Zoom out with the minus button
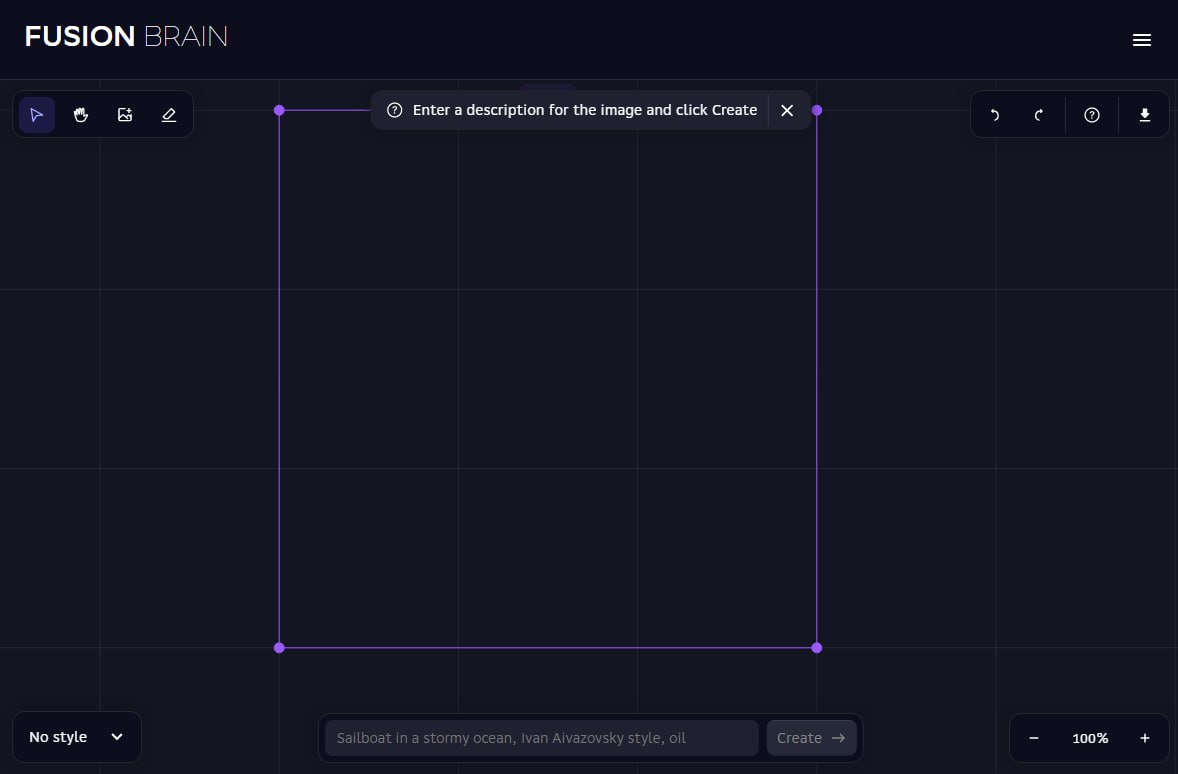Viewport: 1178px width, 774px height. [1034, 738]
